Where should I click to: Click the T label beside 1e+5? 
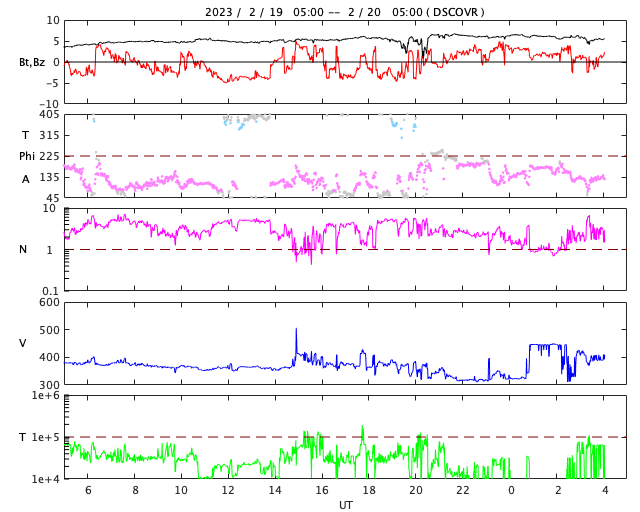pyautogui.click(x=23, y=437)
